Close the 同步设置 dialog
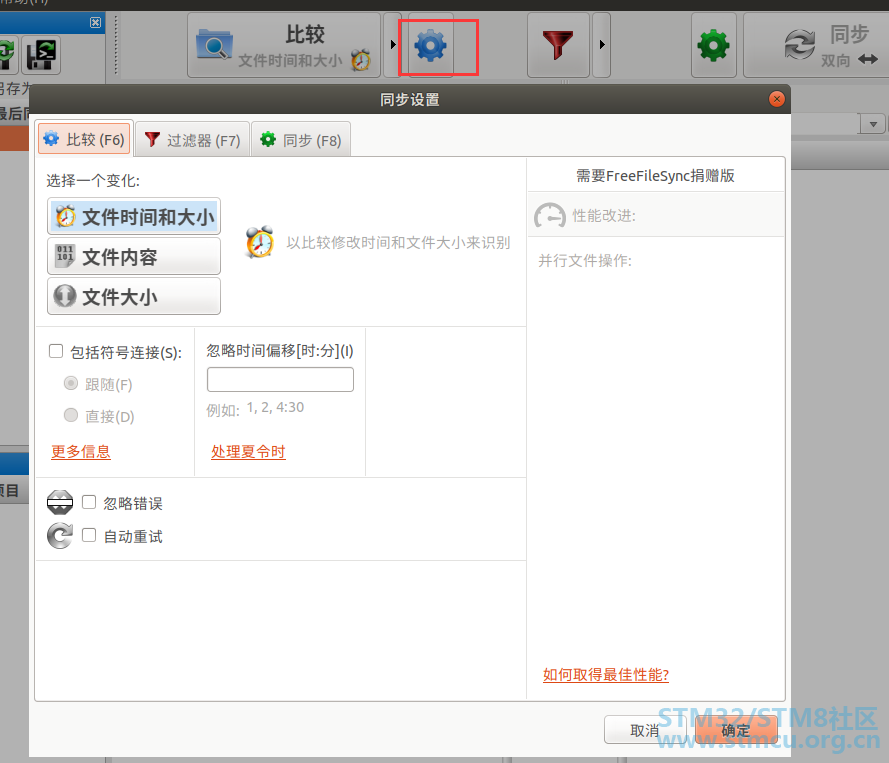This screenshot has width=889, height=763. coord(777,99)
